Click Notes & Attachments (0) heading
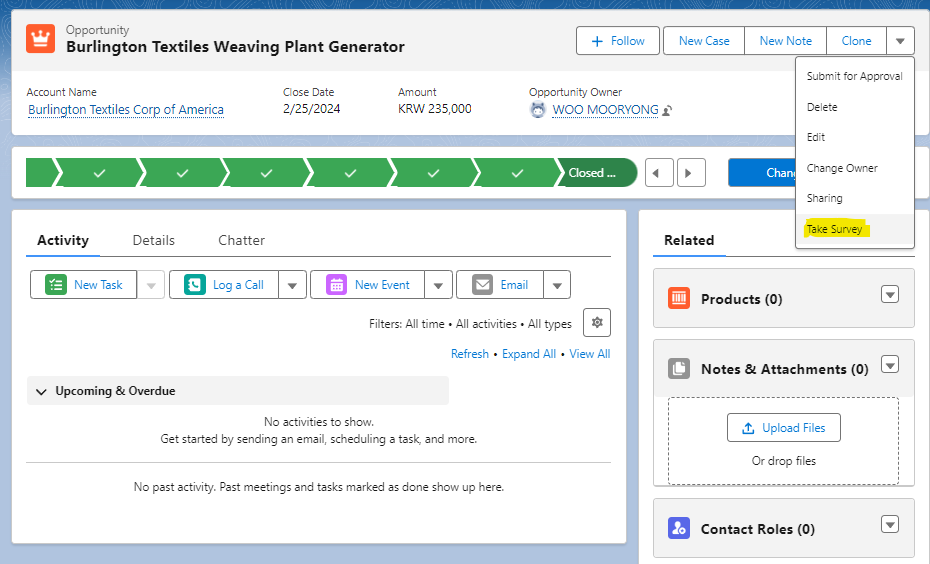 785,369
